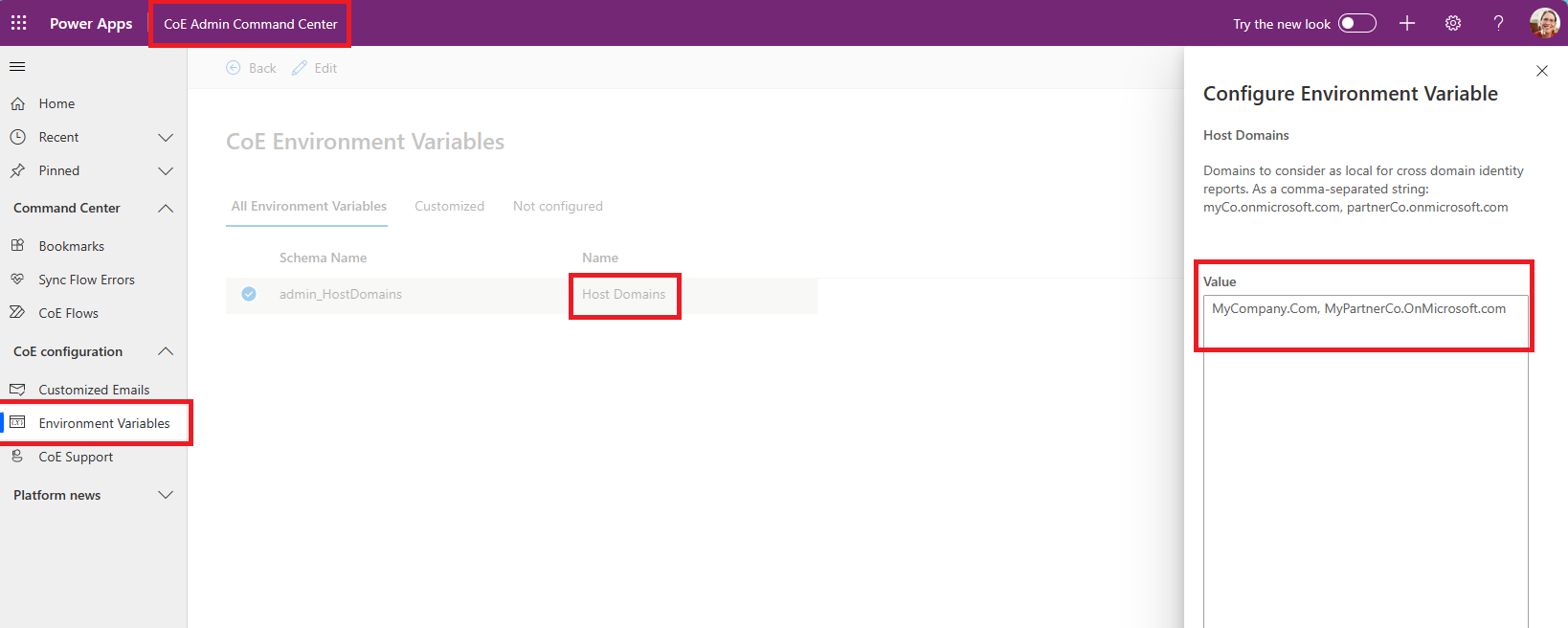This screenshot has width=1568, height=628.
Task: Open CoE Flows page
Action: click(x=69, y=313)
